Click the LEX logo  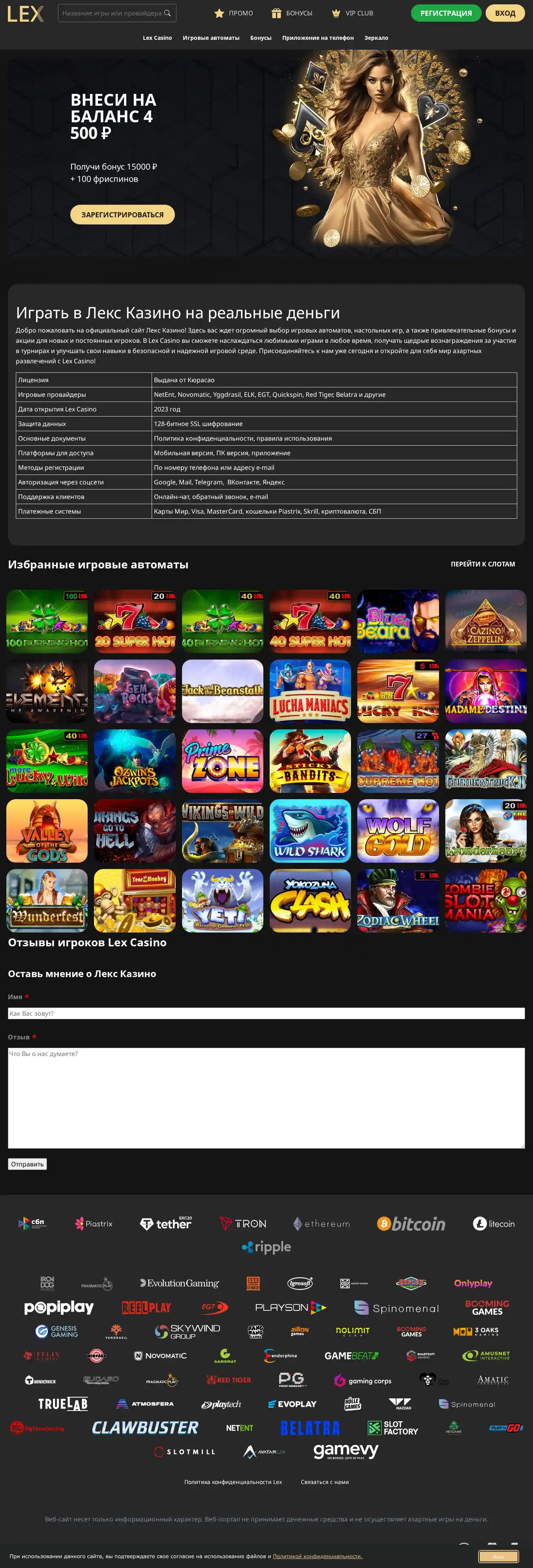26,13
